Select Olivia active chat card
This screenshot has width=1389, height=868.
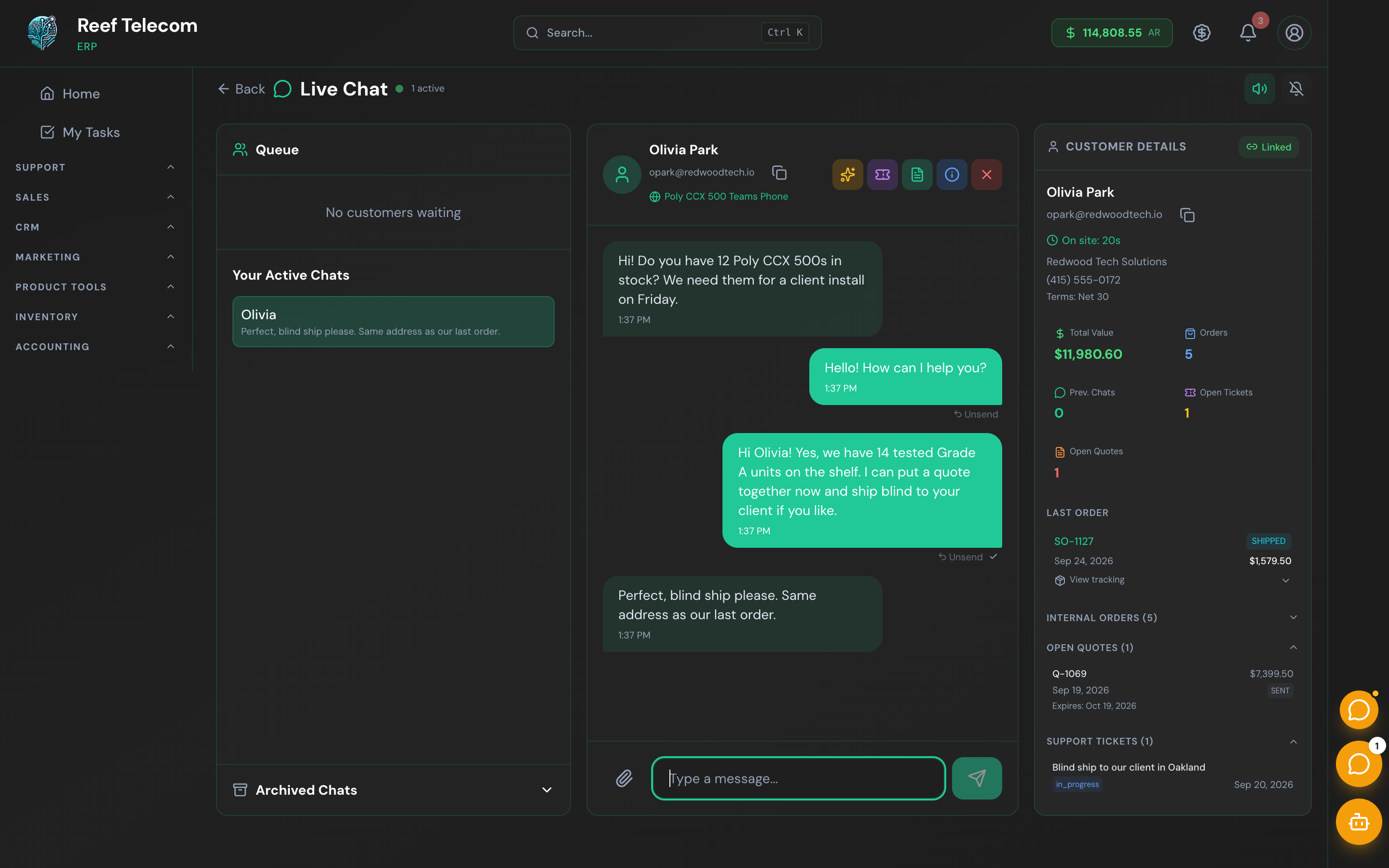click(393, 322)
